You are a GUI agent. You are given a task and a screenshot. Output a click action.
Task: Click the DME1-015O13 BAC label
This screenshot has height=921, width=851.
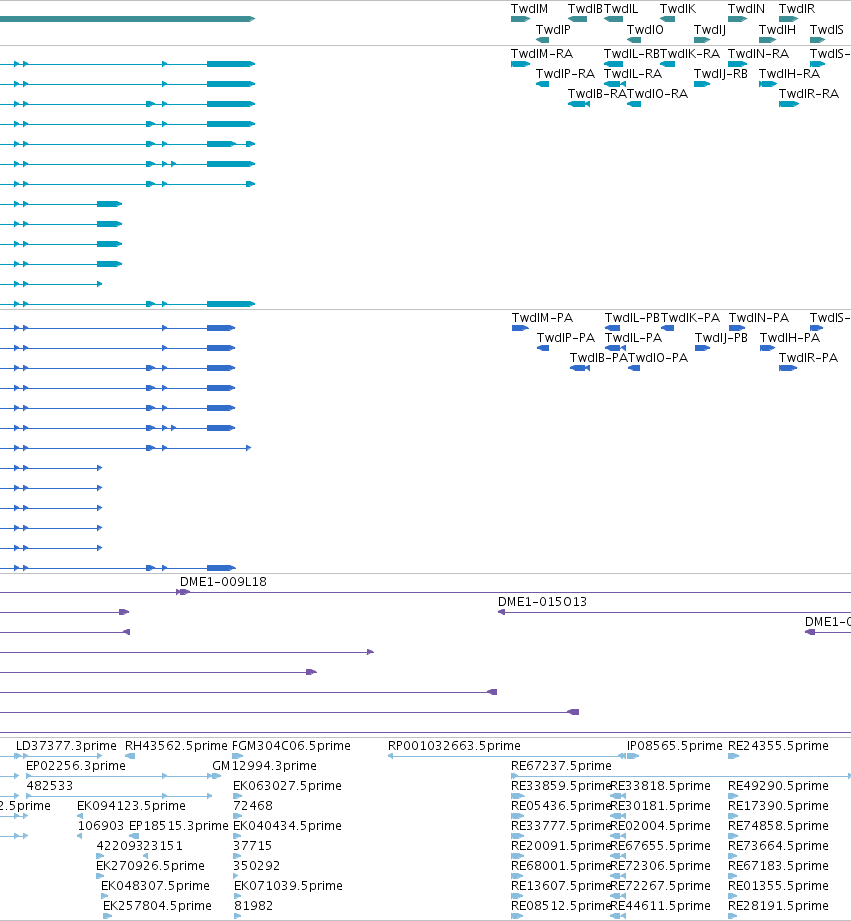click(542, 601)
